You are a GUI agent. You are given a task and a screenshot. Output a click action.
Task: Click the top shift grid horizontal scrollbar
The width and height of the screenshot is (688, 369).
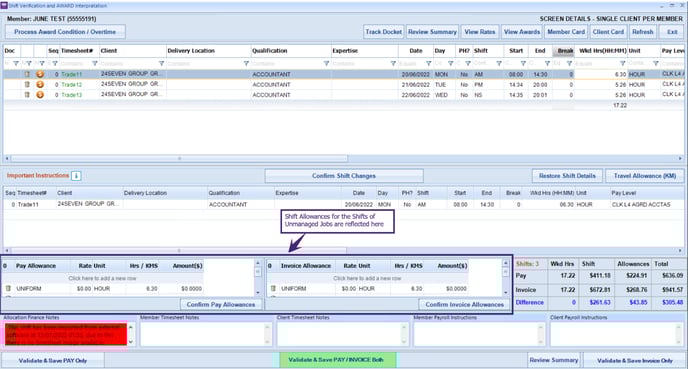point(179,158)
